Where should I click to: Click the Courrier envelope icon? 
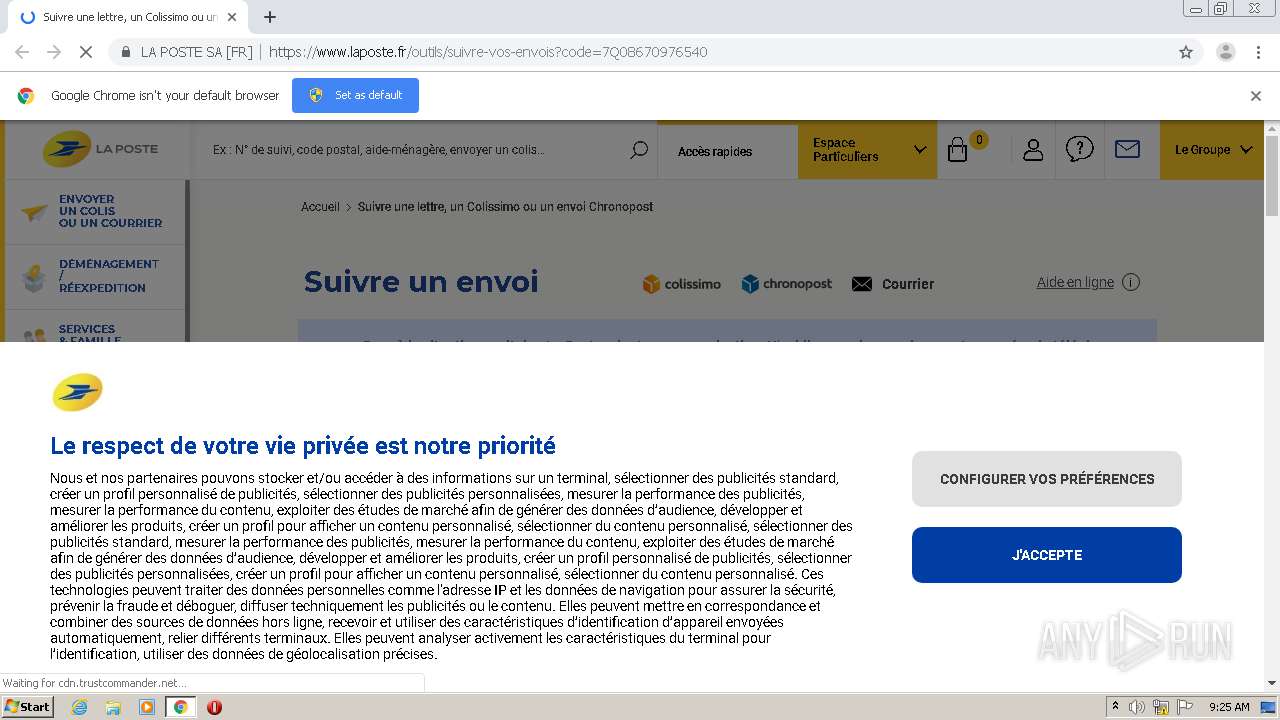[862, 284]
